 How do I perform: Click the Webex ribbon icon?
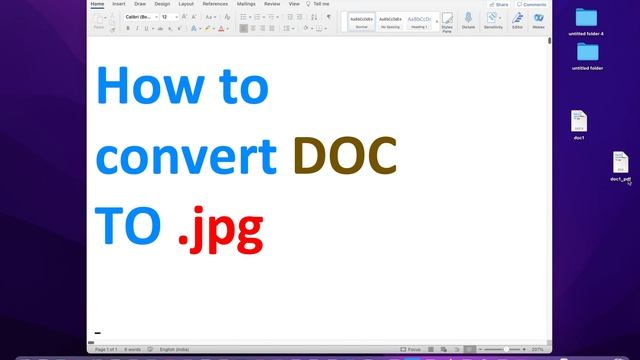(x=538, y=20)
